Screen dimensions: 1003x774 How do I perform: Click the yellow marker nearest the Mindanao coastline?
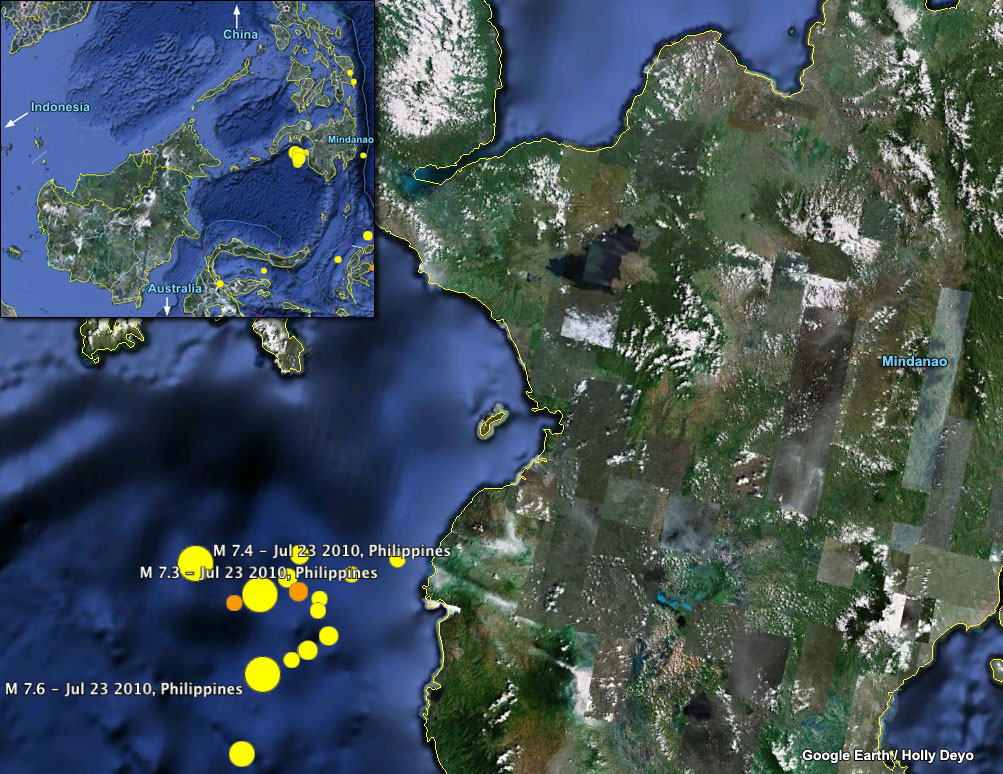(397, 560)
